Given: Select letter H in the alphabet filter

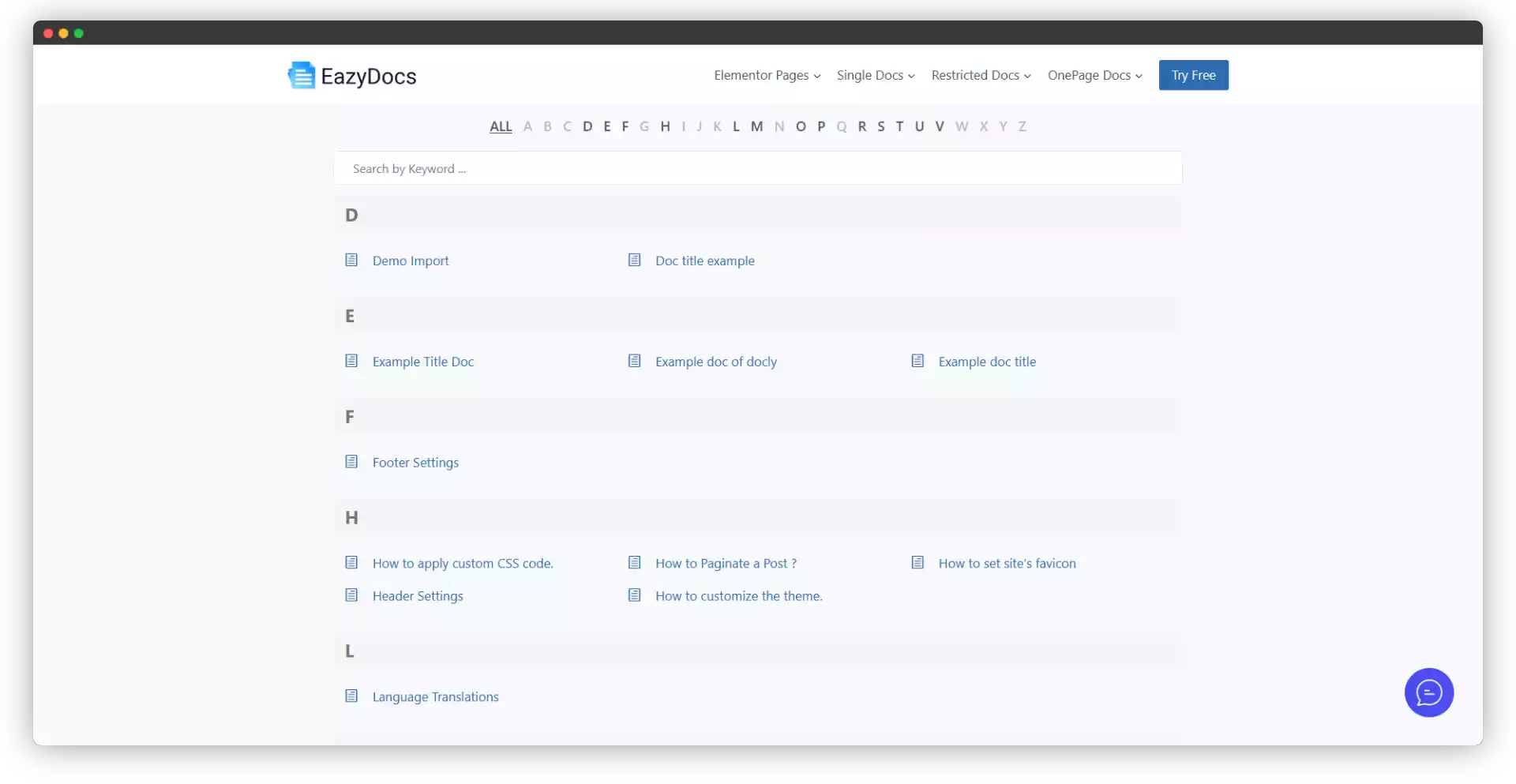Looking at the screenshot, I should [x=665, y=126].
